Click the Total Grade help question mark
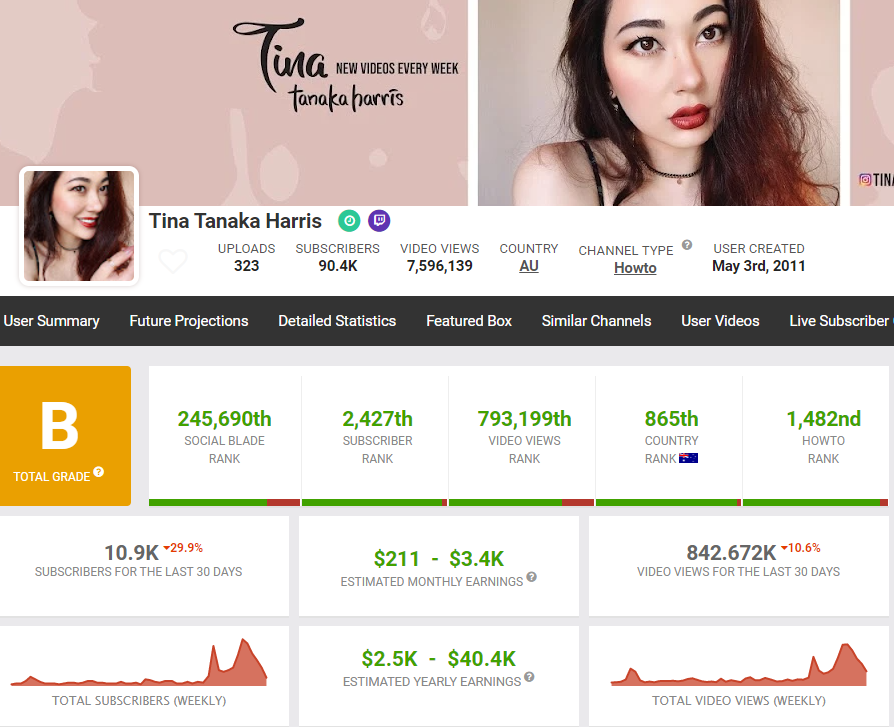894x727 pixels. 99,472
